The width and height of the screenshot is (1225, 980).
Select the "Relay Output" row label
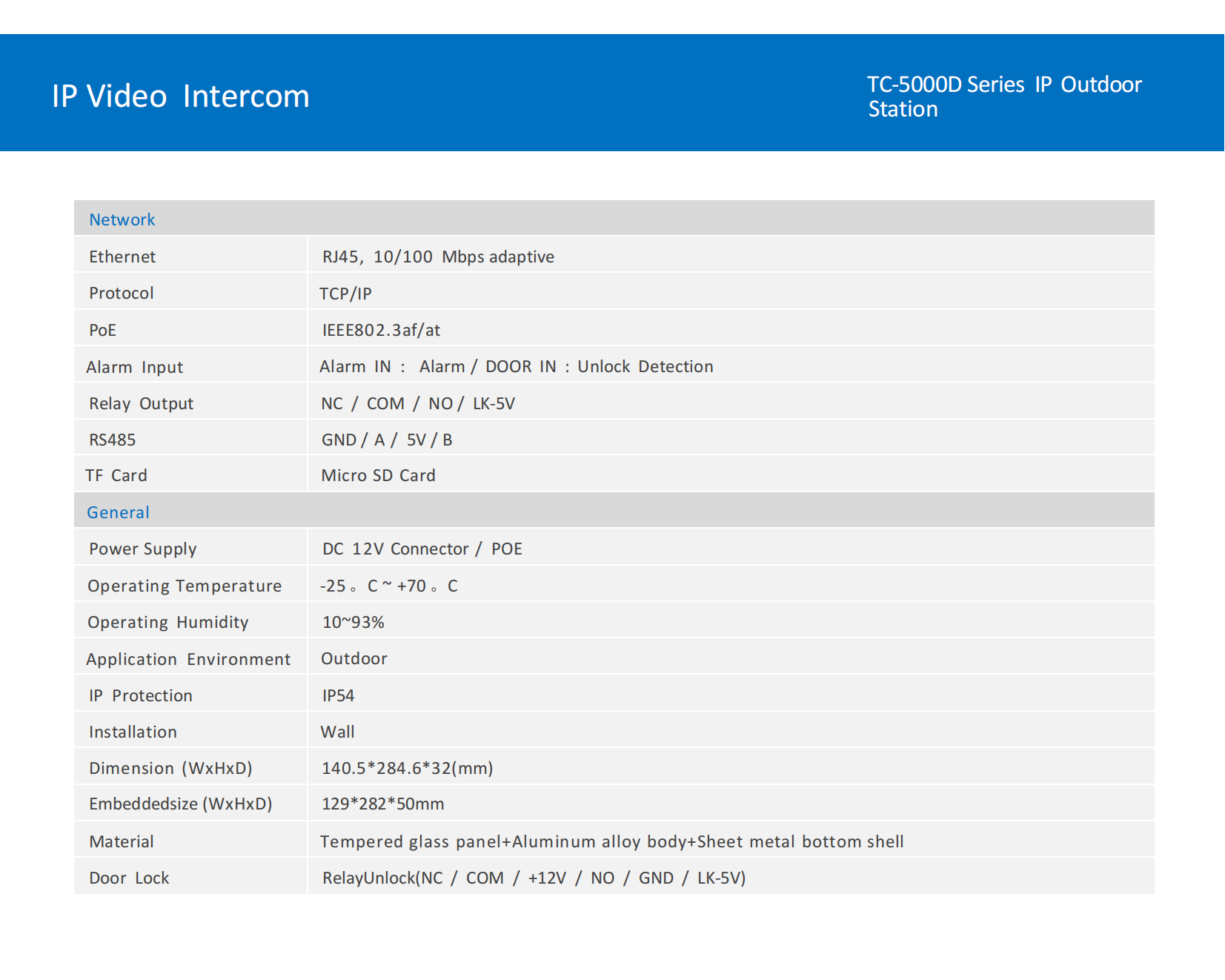[x=141, y=403]
